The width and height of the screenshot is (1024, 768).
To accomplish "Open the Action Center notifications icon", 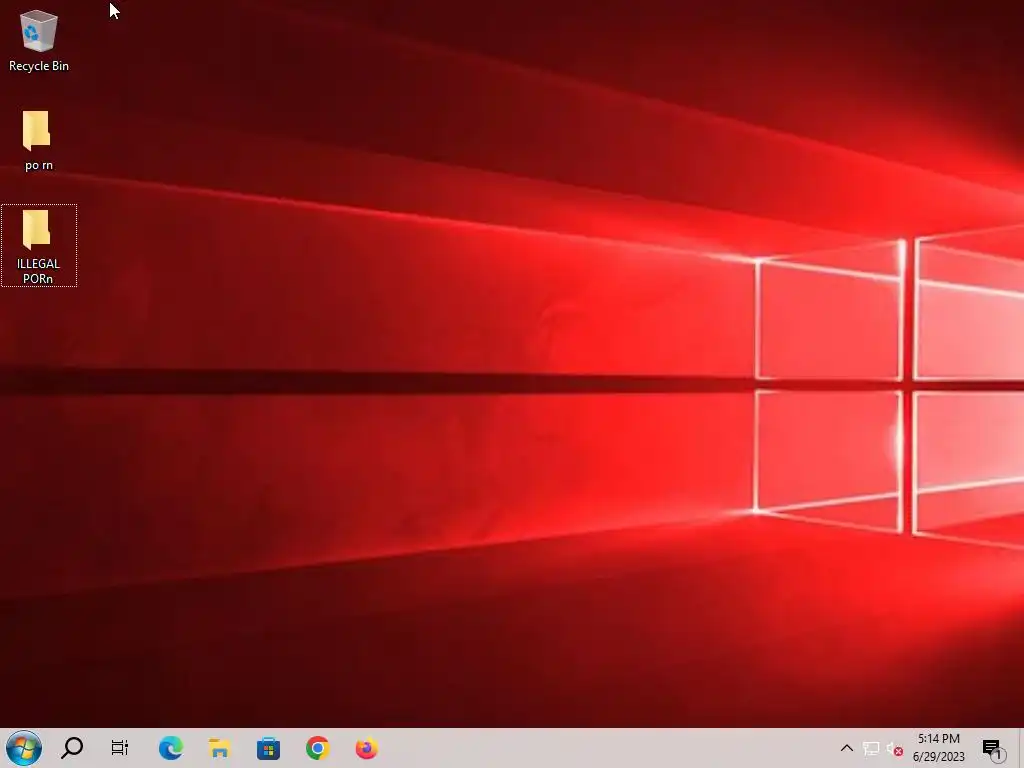I will (x=992, y=748).
